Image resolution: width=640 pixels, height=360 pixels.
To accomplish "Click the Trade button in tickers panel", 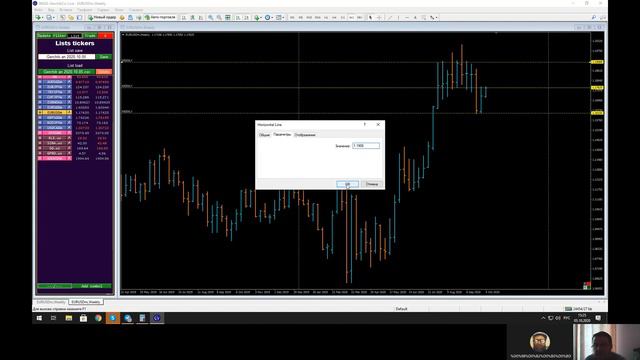I will (90, 36).
